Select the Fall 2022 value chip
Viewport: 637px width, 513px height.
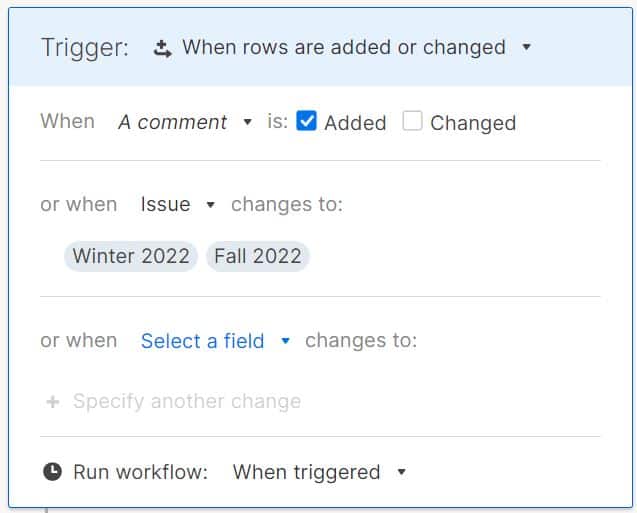point(258,256)
